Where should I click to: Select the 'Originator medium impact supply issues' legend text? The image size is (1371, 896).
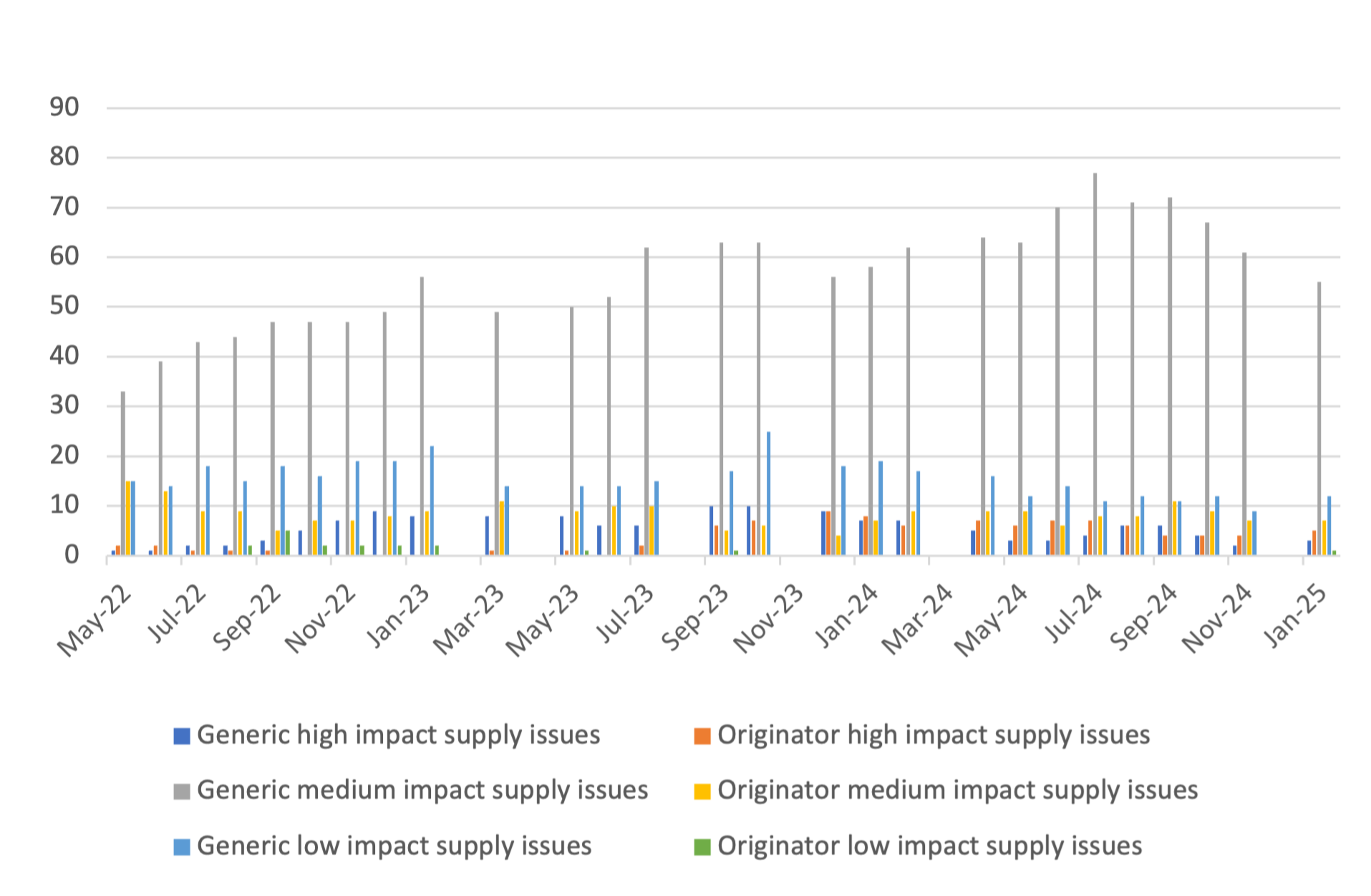pos(957,791)
